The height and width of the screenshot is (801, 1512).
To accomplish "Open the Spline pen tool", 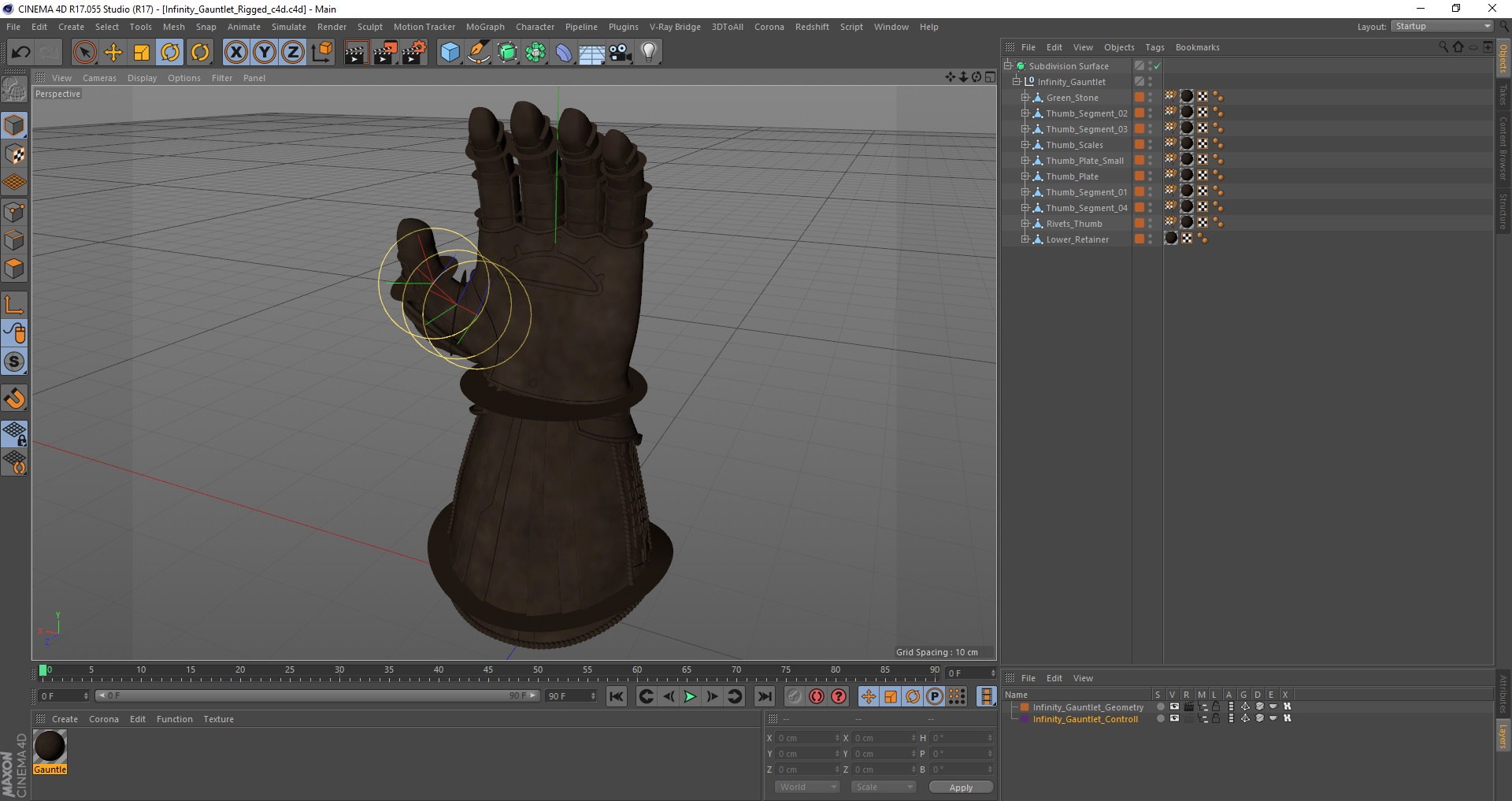I will (478, 53).
